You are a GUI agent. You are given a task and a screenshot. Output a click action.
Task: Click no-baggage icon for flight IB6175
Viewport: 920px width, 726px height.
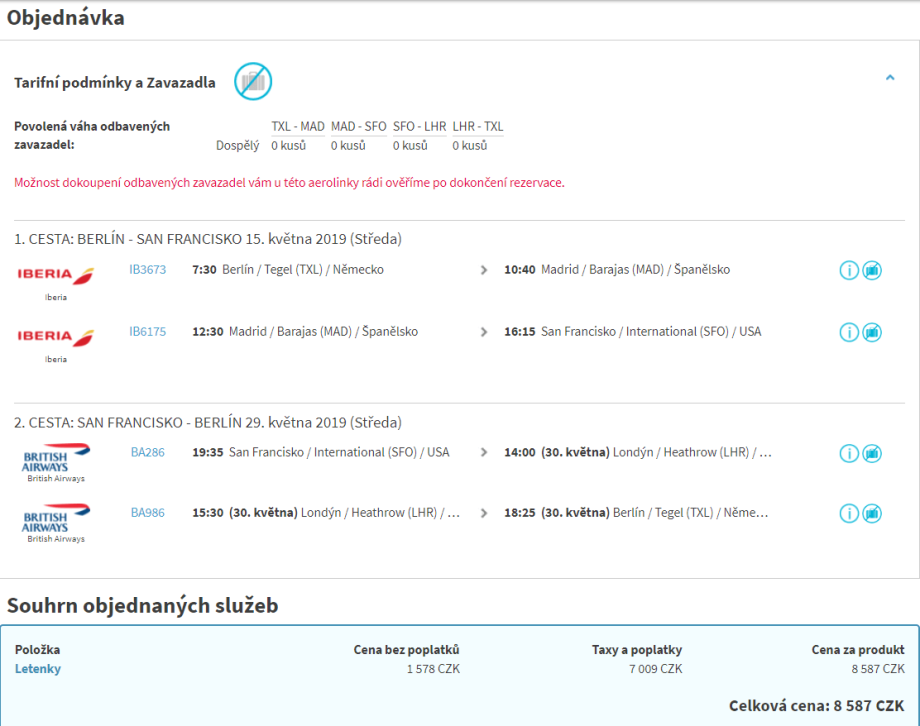click(872, 332)
